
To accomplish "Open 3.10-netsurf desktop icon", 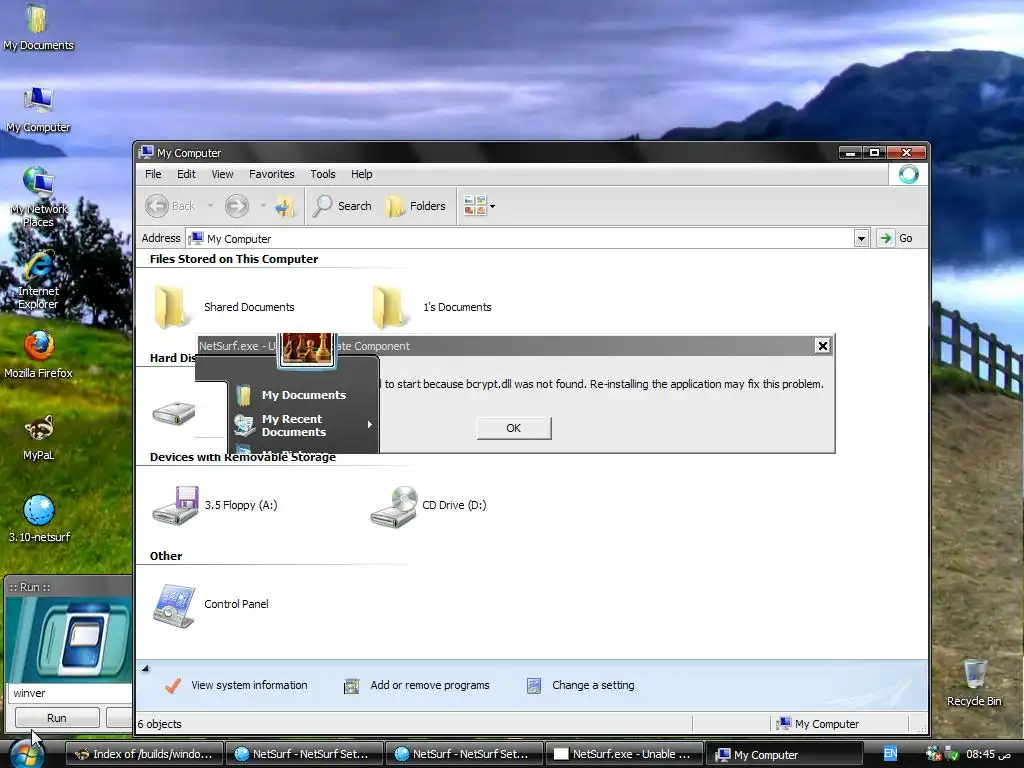I will click(39, 519).
